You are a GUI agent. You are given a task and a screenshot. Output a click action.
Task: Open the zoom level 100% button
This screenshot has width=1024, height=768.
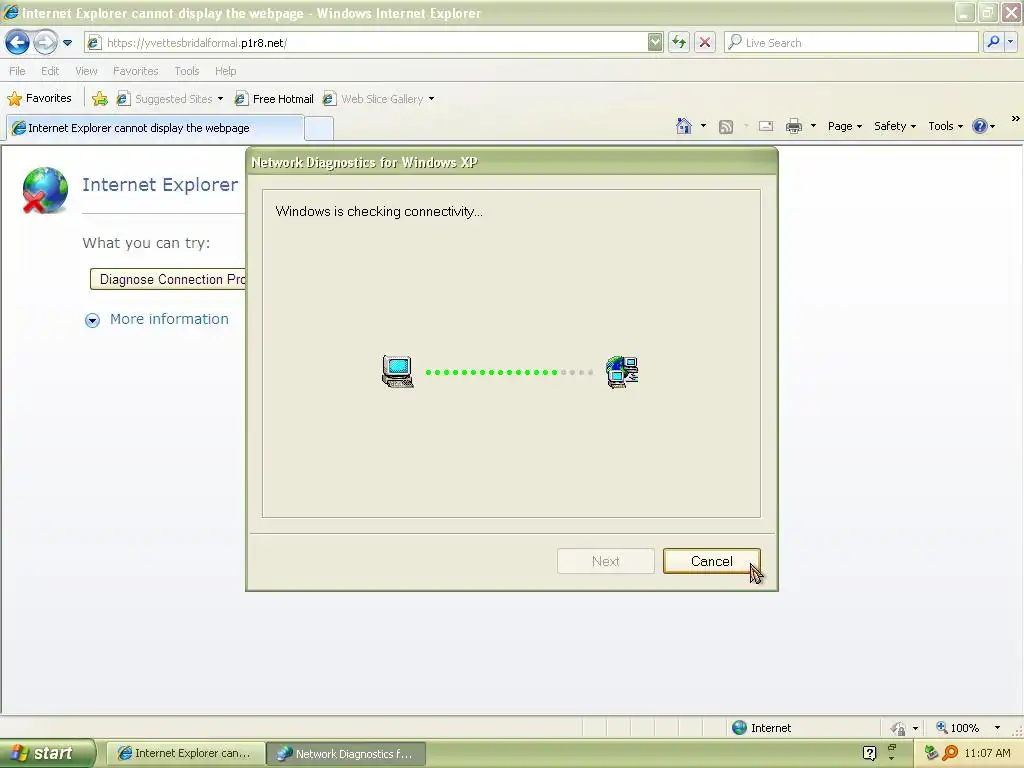coord(957,728)
